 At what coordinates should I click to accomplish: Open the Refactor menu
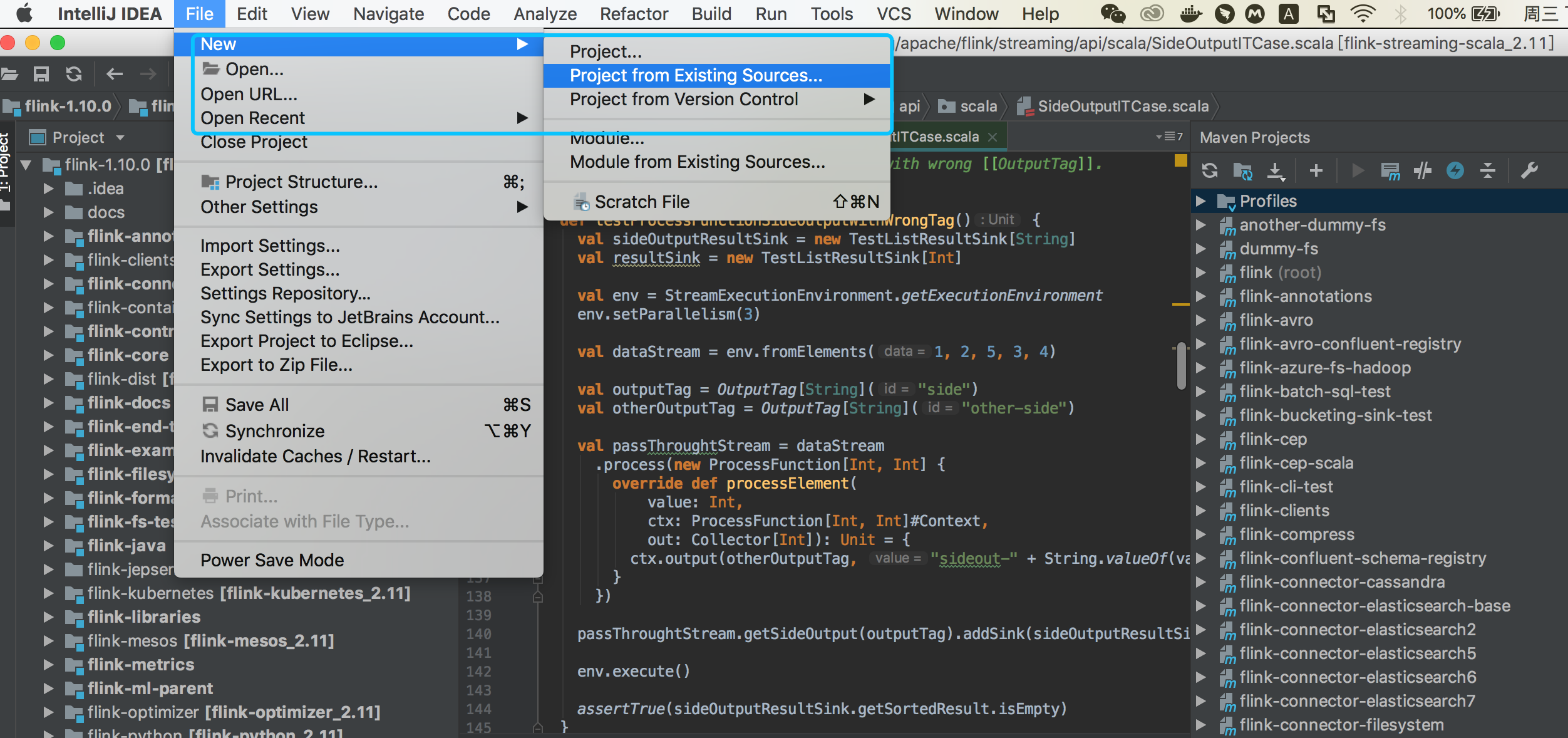pyautogui.click(x=634, y=14)
